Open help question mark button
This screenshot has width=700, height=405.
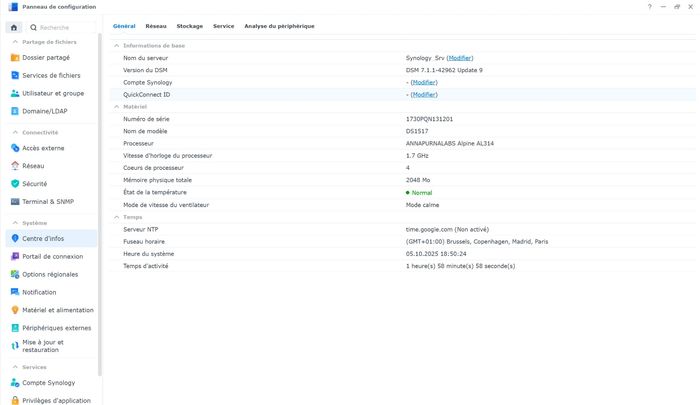650,7
